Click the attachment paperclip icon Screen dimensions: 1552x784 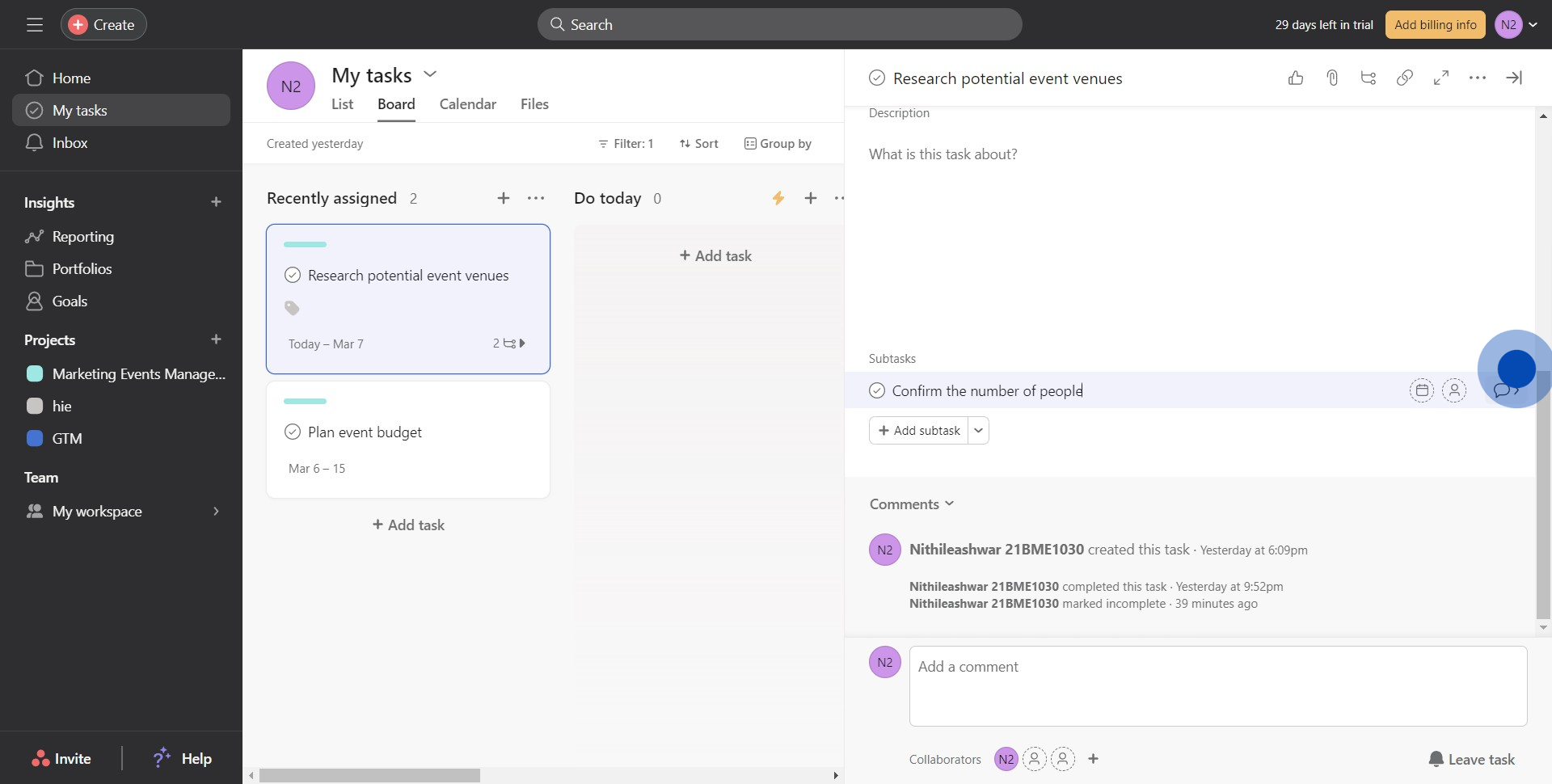tap(1332, 78)
